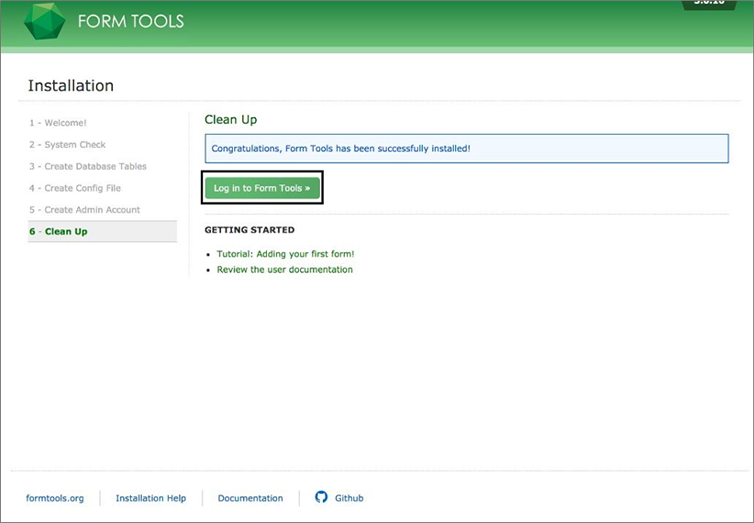The width and height of the screenshot is (754, 523).
Task: Click the Clean Up section heading
Action: (231, 120)
